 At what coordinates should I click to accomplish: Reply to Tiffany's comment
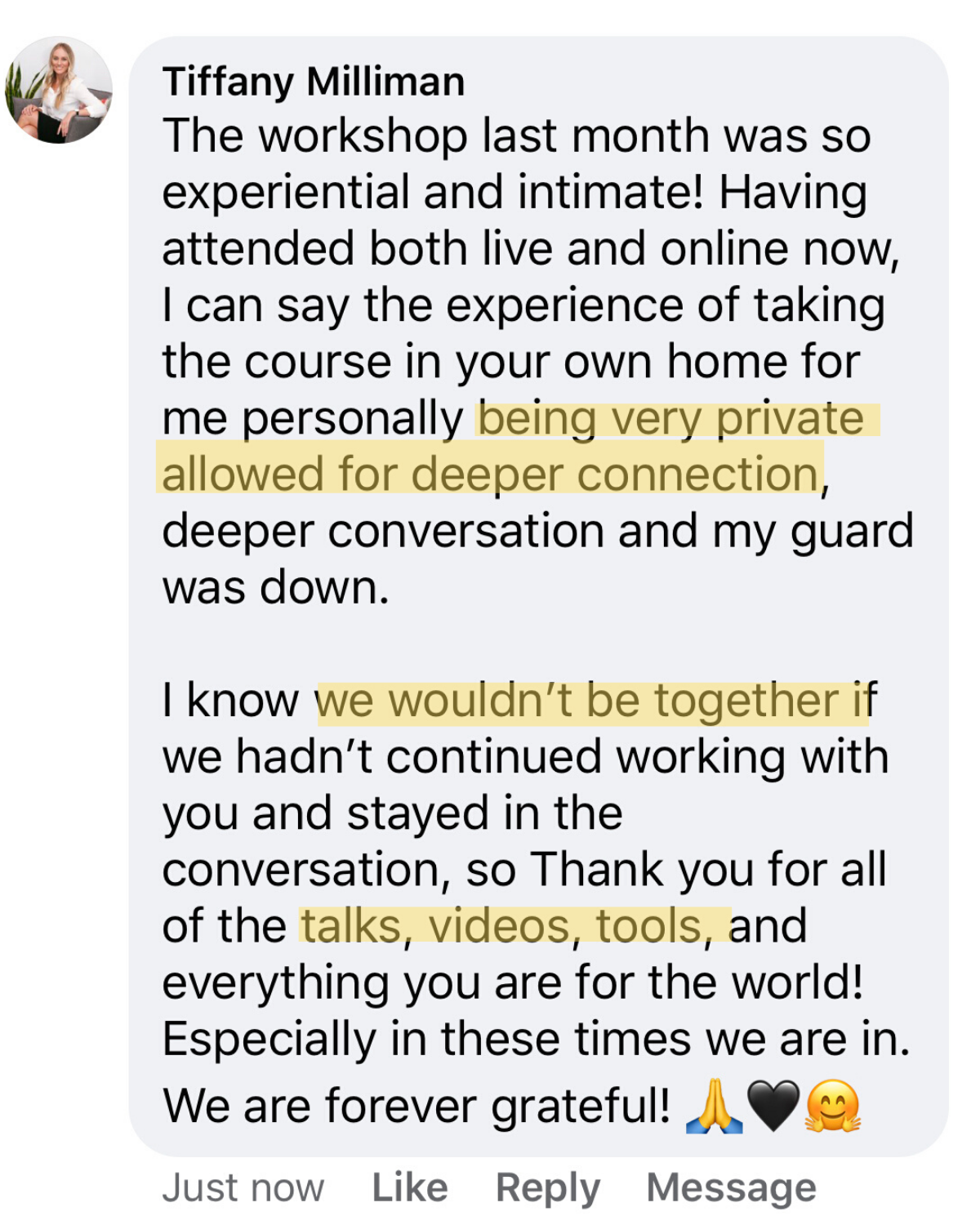(547, 1187)
